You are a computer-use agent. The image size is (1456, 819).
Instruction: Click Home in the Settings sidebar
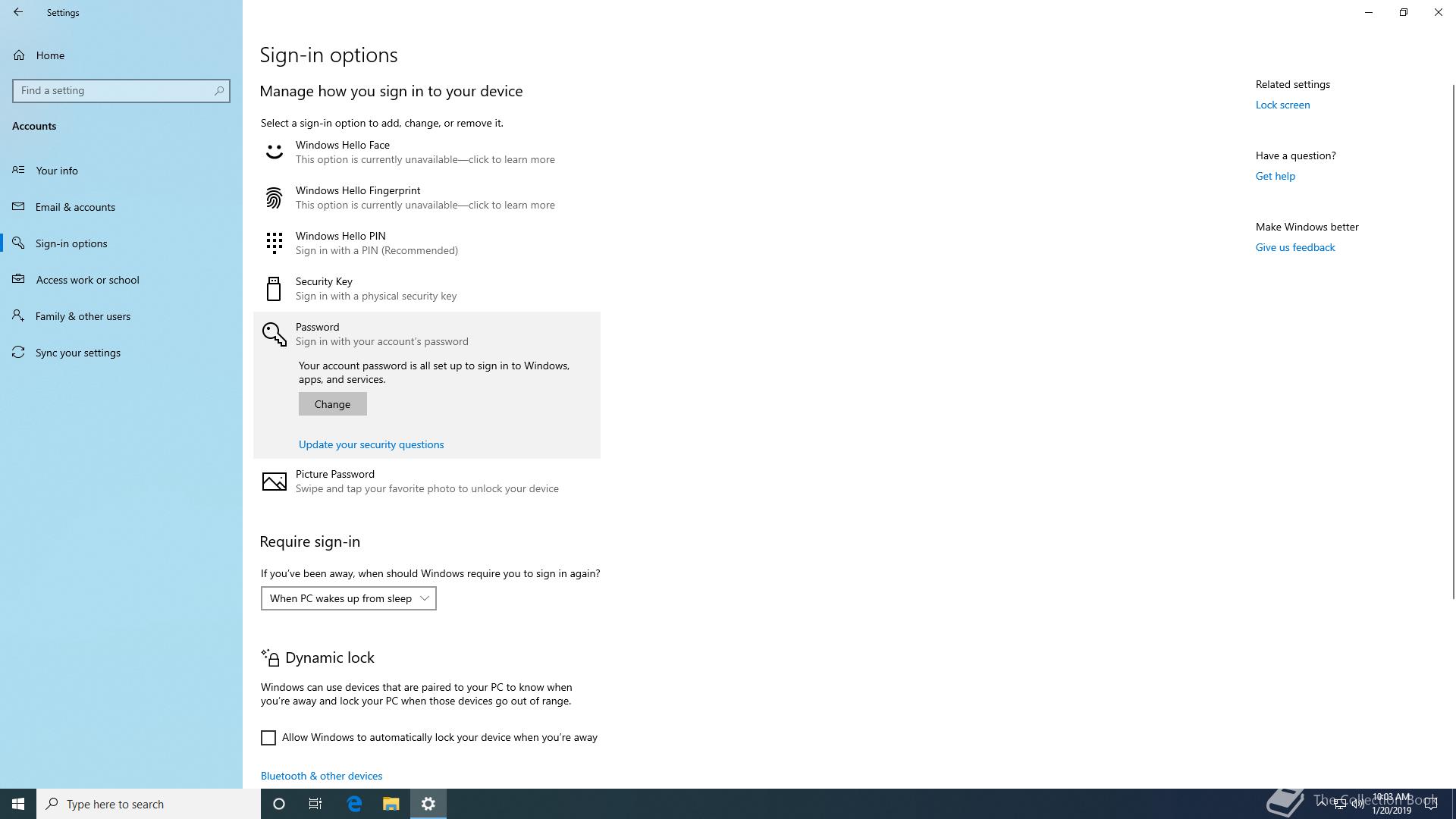pyautogui.click(x=121, y=55)
